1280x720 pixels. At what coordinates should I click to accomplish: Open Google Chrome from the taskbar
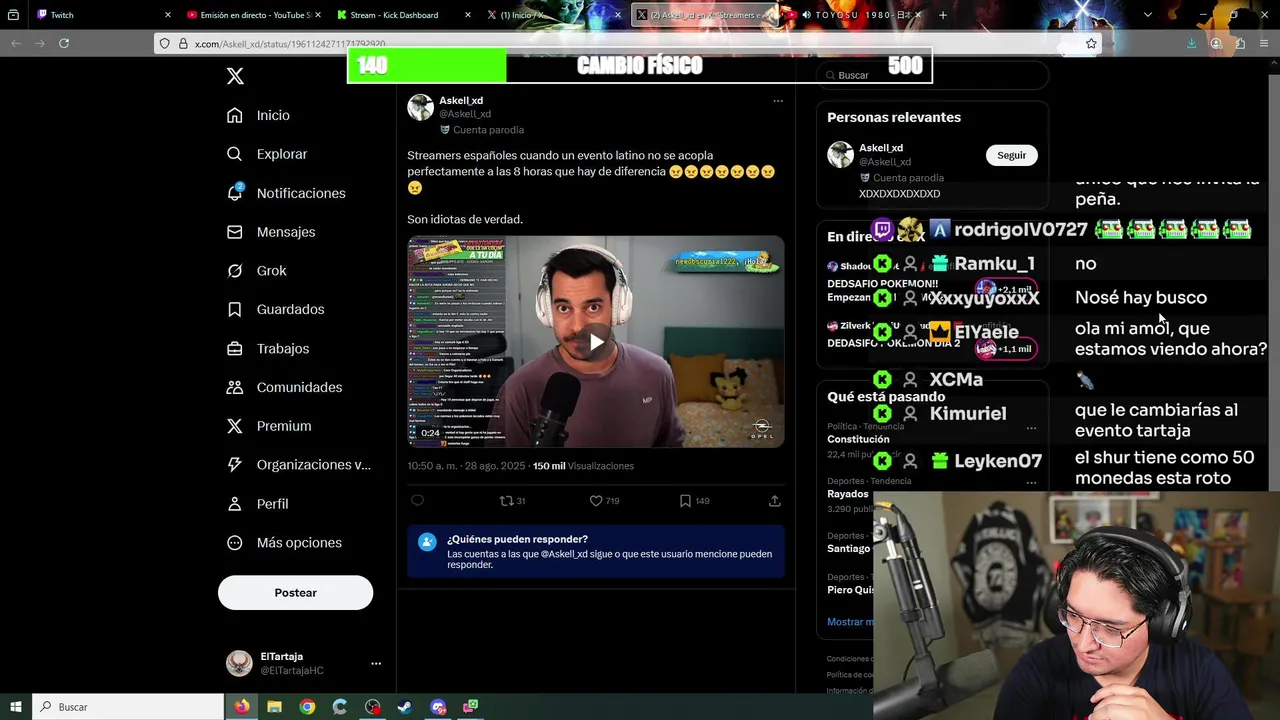307,707
